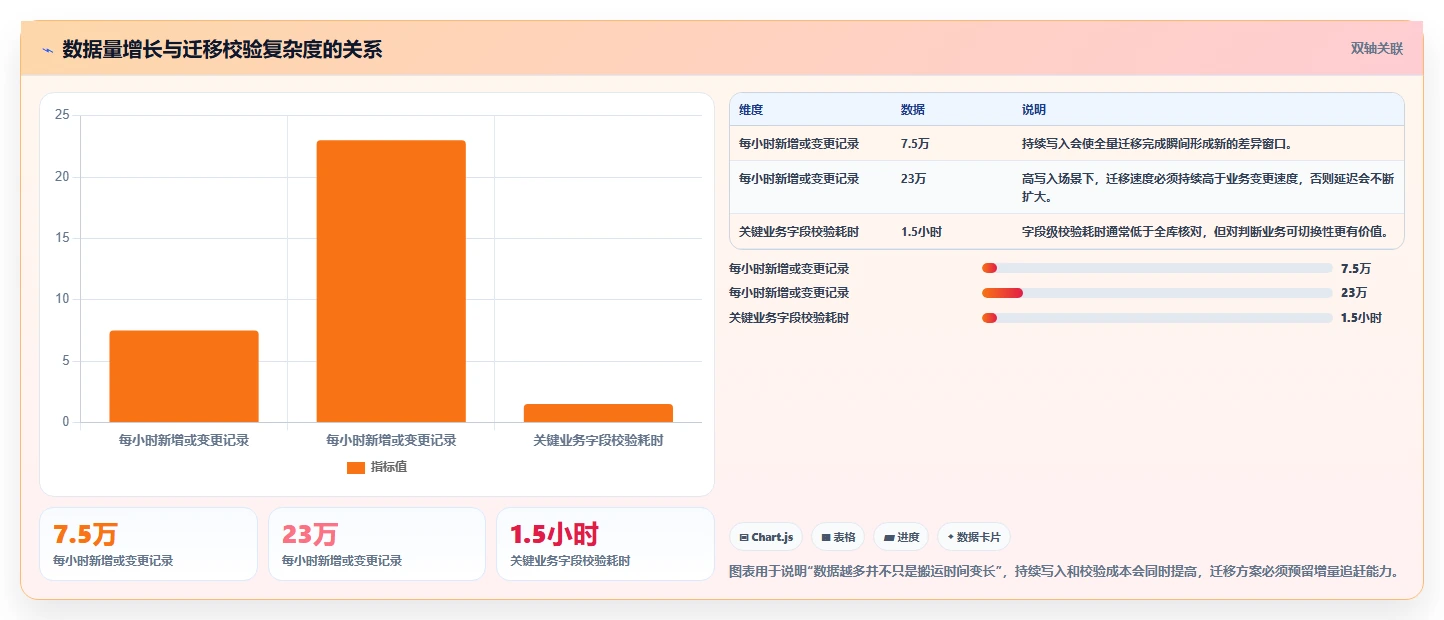Click the large orange 7.5万 stat card value
The image size is (1444, 620).
tap(85, 534)
